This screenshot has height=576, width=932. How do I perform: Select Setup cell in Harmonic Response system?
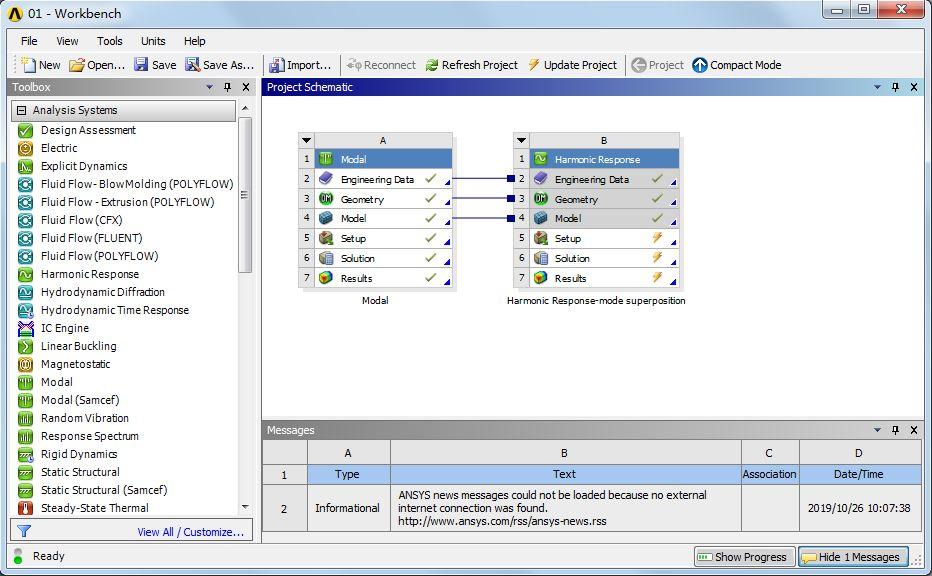click(x=604, y=238)
